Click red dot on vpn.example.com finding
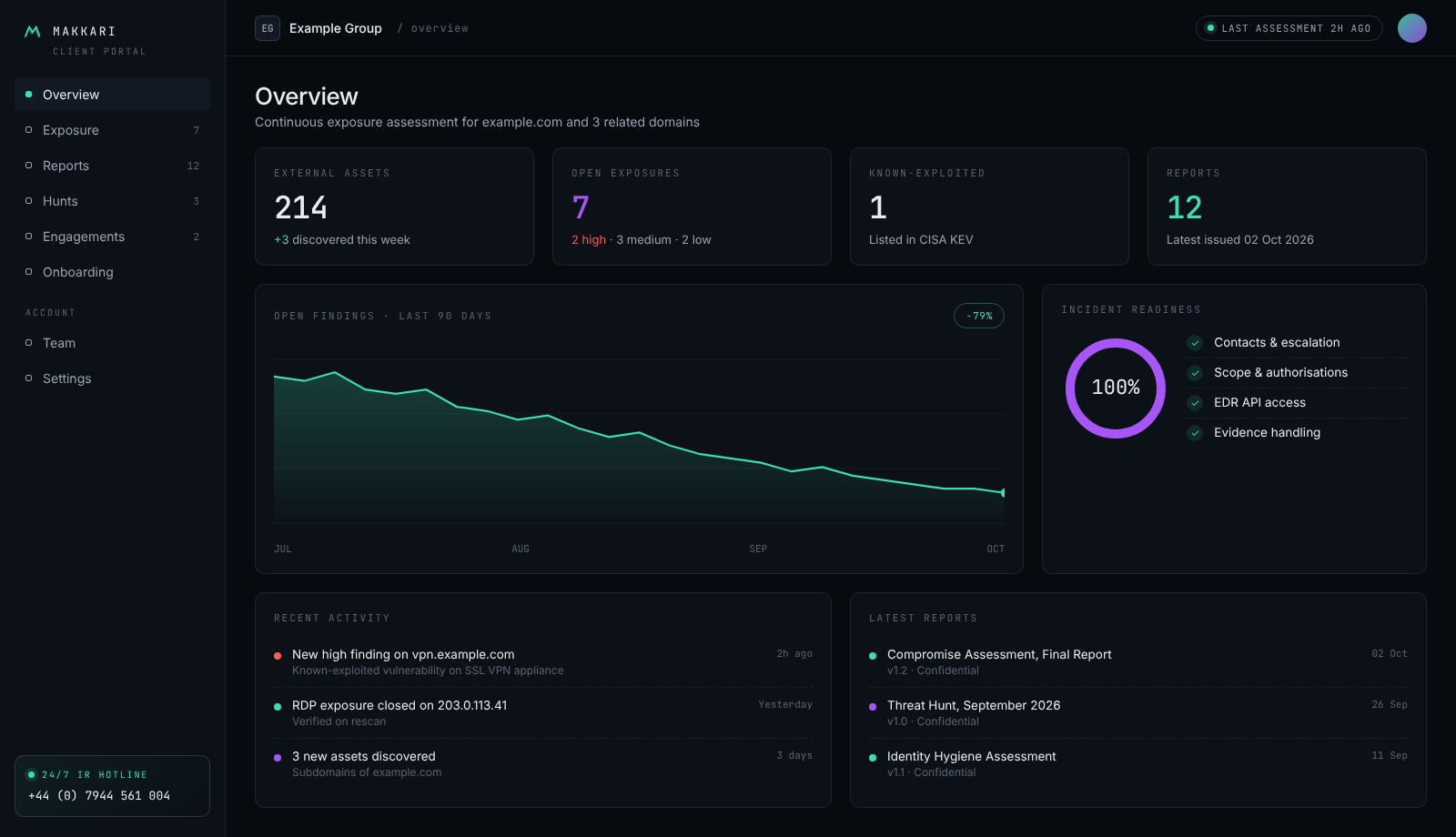The height and width of the screenshot is (837, 1456). tap(278, 656)
